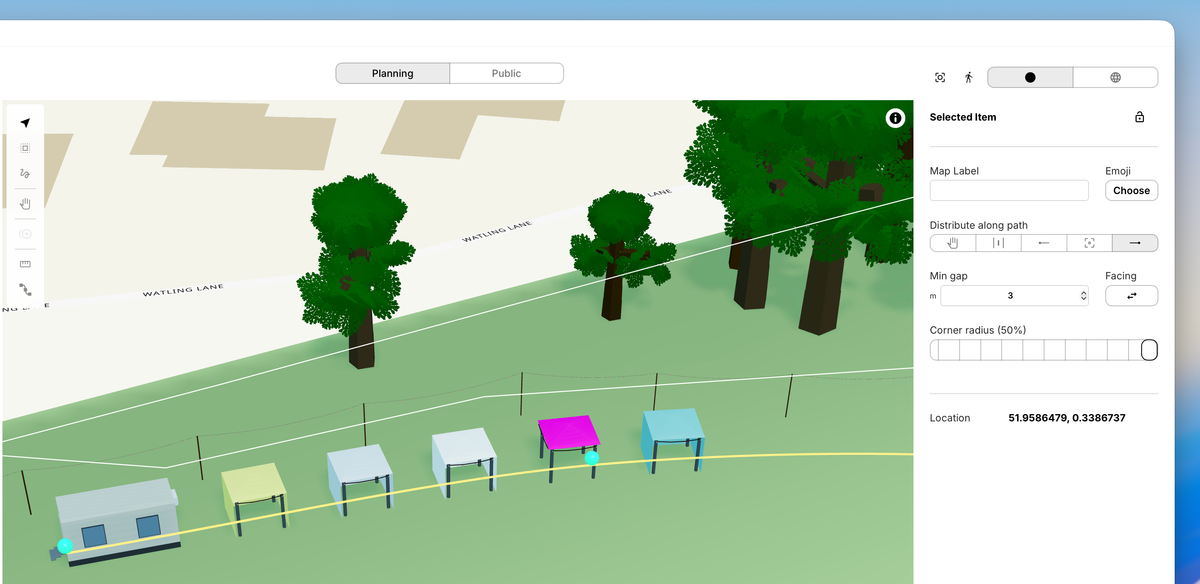This screenshot has height=584, width=1200.
Task: Switch to the Public tab
Action: click(506, 73)
